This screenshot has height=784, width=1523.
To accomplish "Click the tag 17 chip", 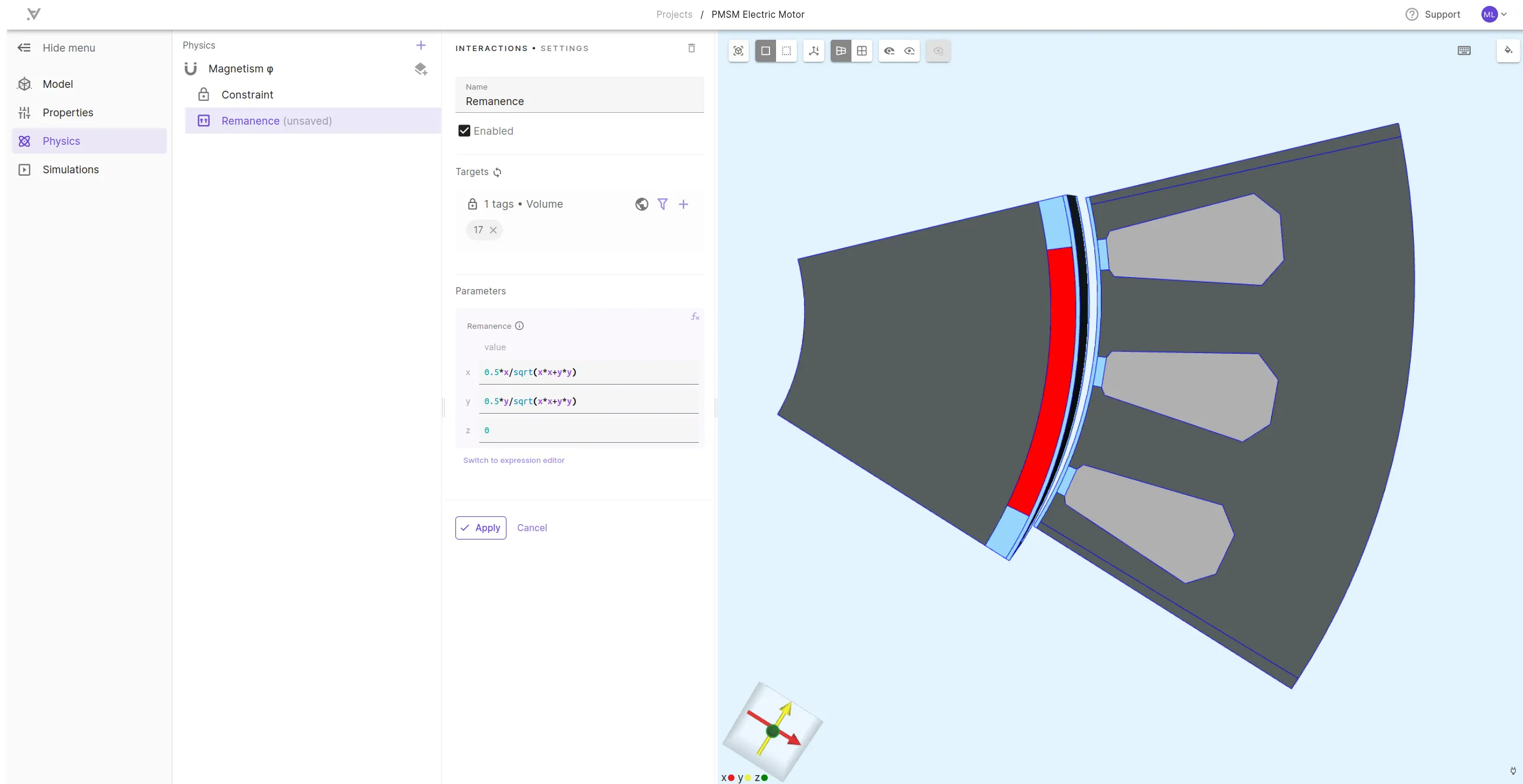I will click(484, 230).
